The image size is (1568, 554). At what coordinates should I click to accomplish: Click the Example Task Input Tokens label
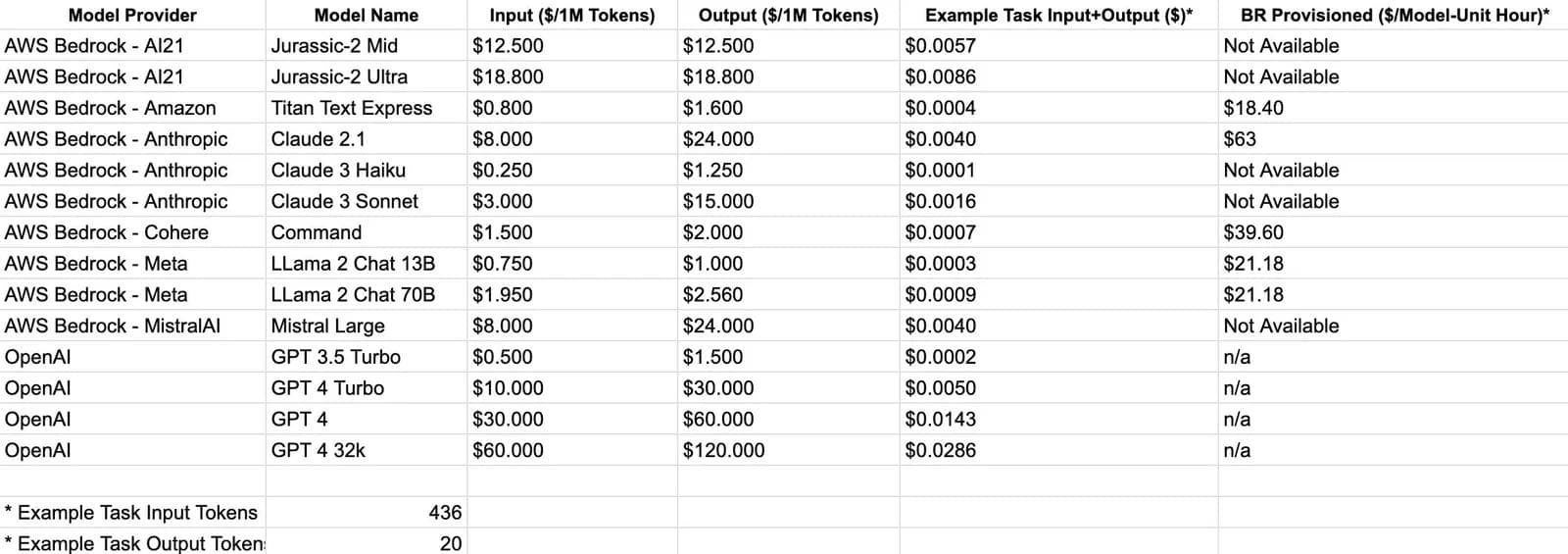pyautogui.click(x=130, y=513)
